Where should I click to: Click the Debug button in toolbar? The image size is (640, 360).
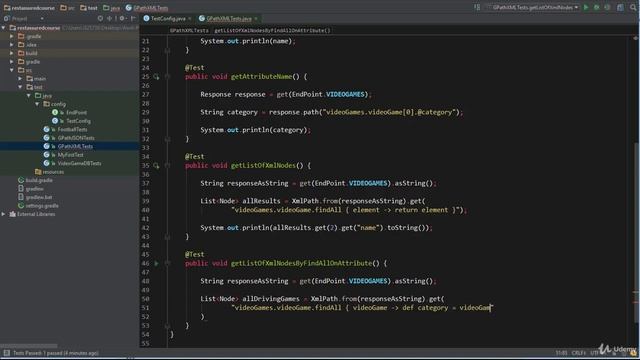point(596,7)
